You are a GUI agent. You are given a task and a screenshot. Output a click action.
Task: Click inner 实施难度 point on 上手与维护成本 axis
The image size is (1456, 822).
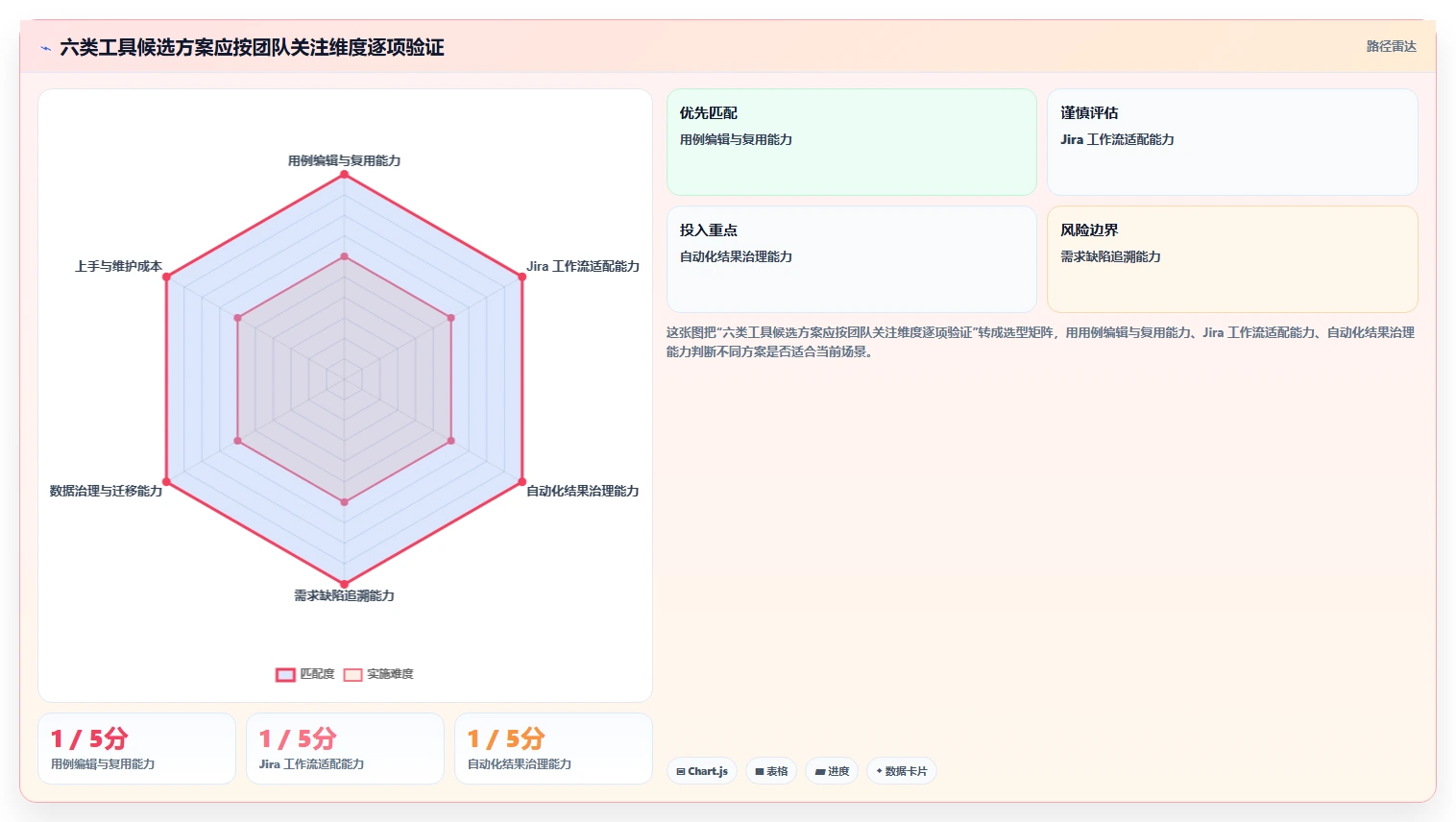(x=237, y=318)
